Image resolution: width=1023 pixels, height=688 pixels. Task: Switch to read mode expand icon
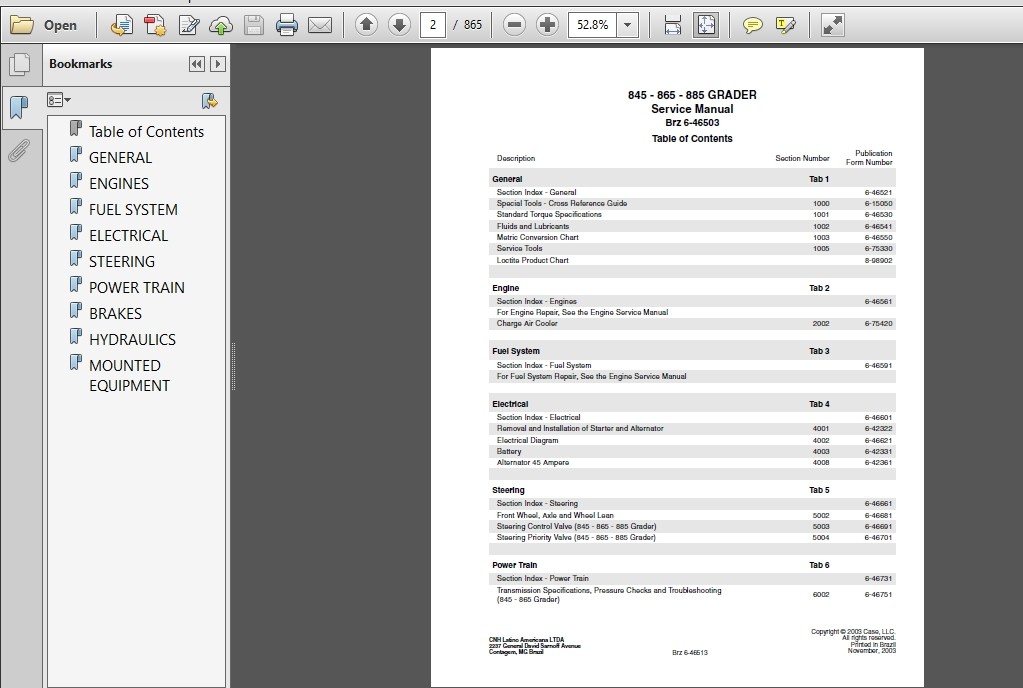[x=832, y=25]
